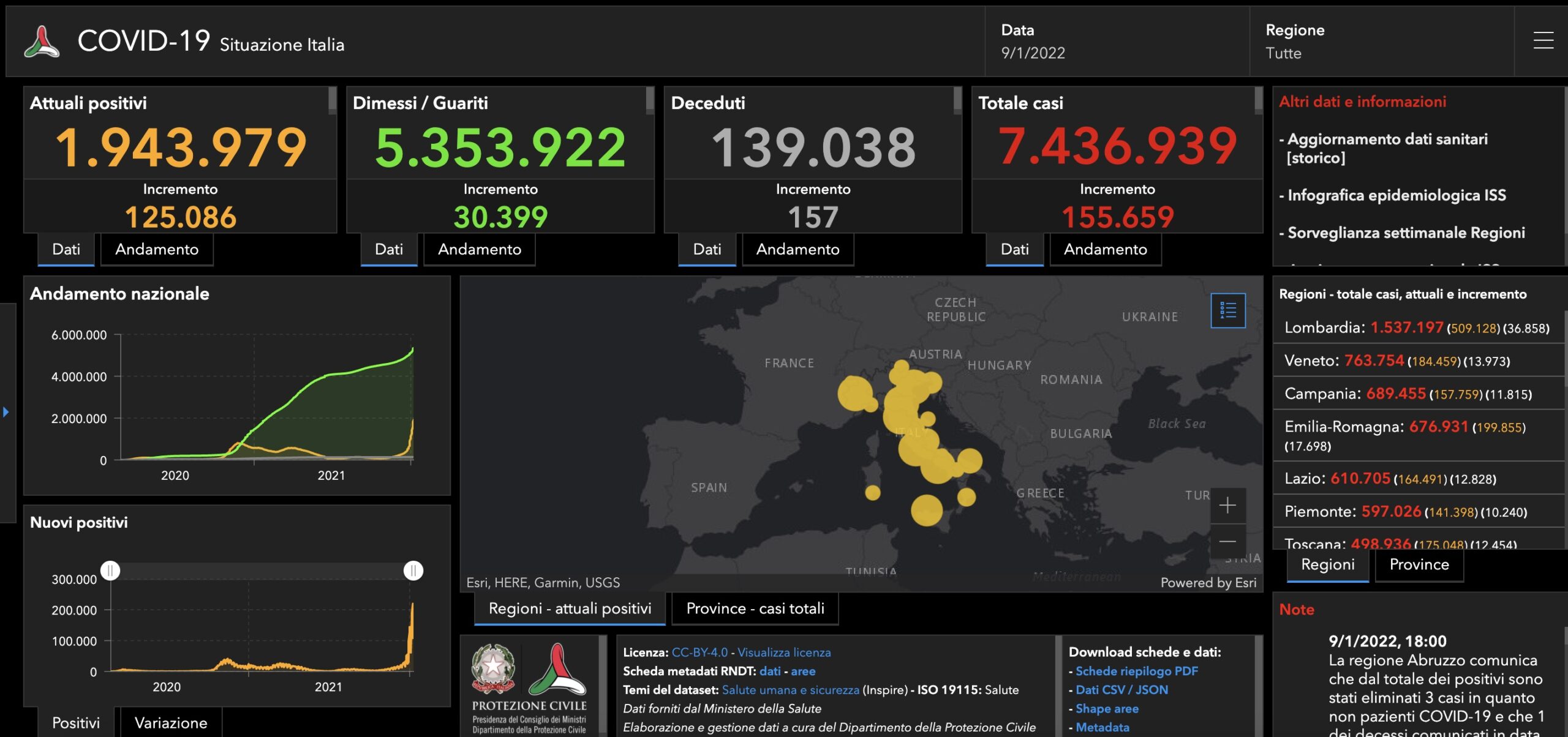Expand the left side panel arrow
Image resolution: width=1568 pixels, height=737 pixels.
point(6,412)
